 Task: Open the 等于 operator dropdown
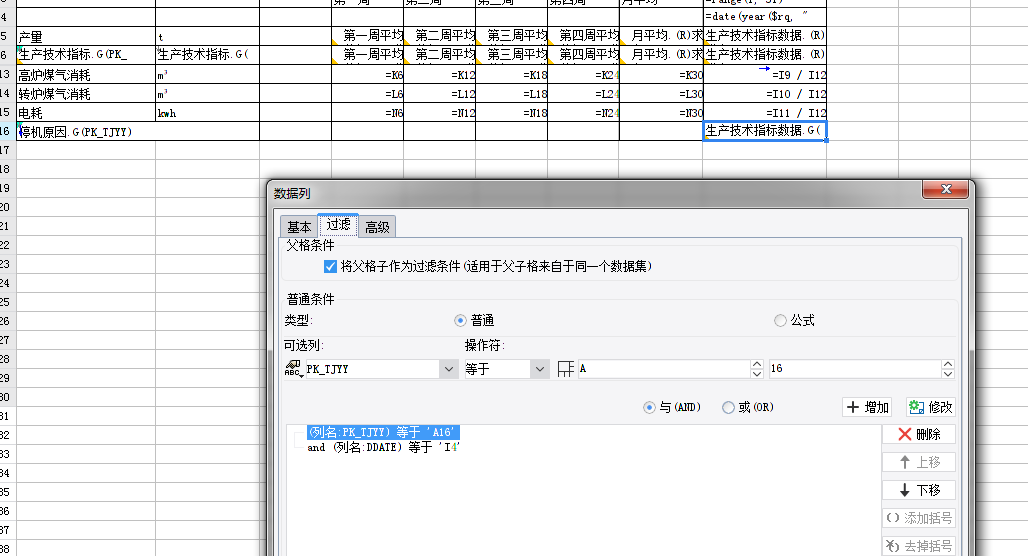tap(540, 369)
